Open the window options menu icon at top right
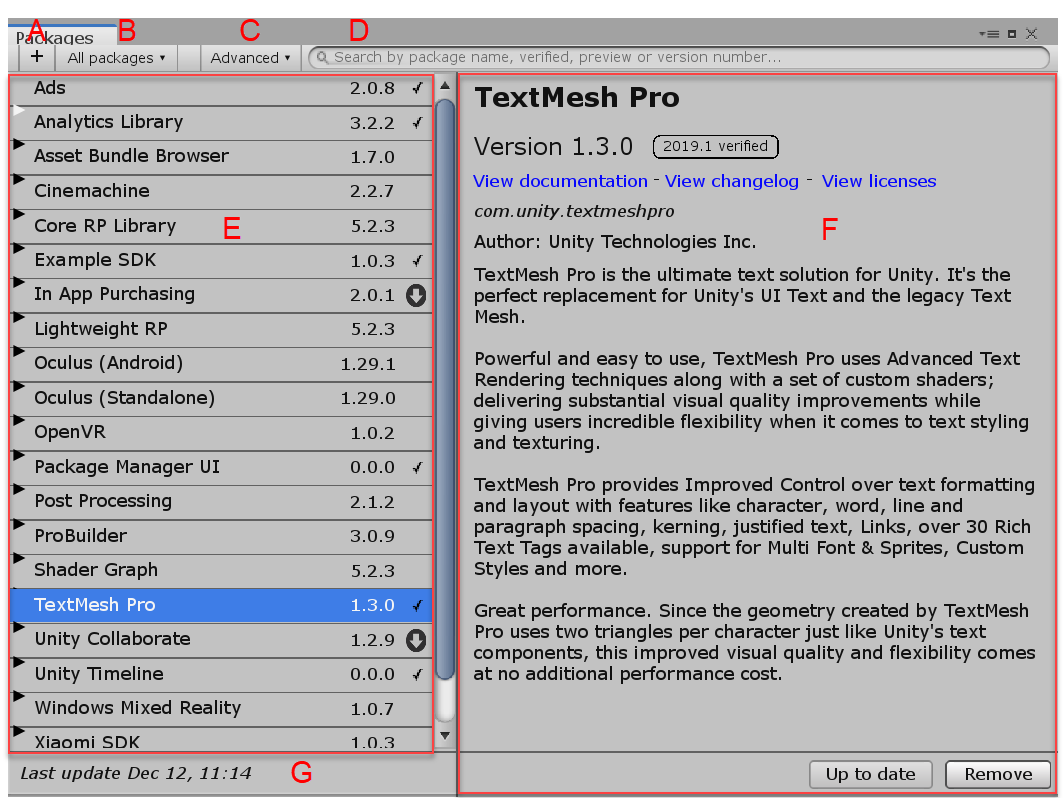 pos(988,34)
